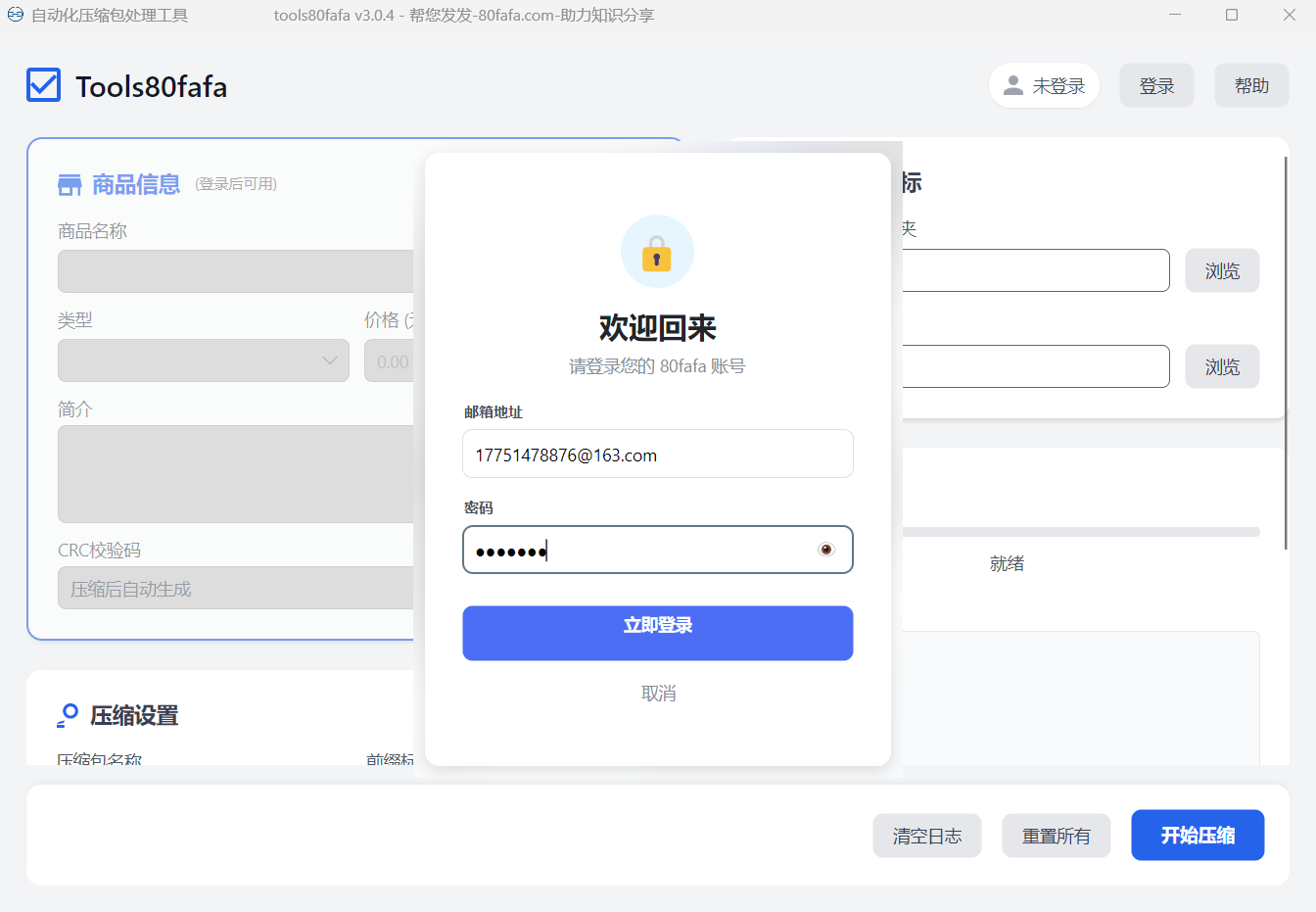1316x912 pixels.
Task: Open the 登录 button in the header
Action: 1156,86
